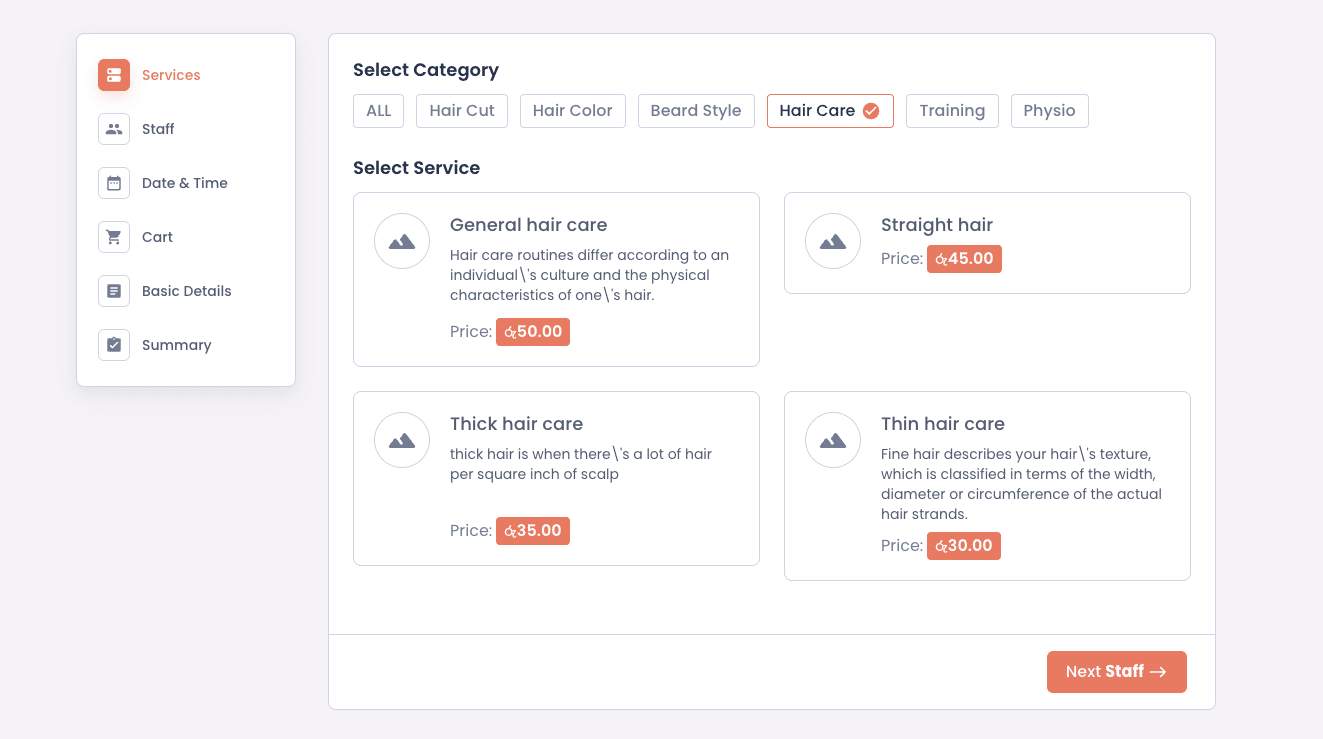Open the Services step label
This screenshot has height=739, width=1323.
click(171, 75)
